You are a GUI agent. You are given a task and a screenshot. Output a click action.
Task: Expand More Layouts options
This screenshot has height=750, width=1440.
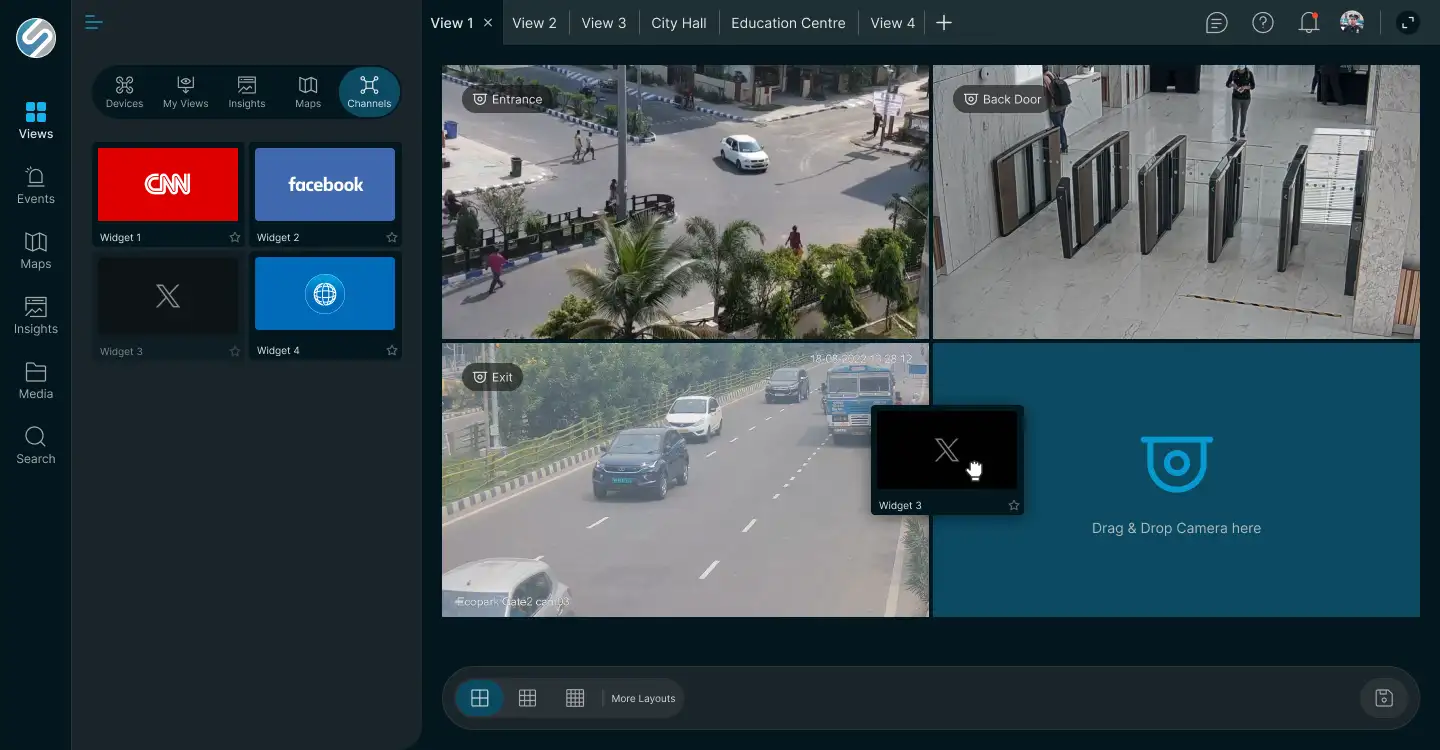pos(643,698)
